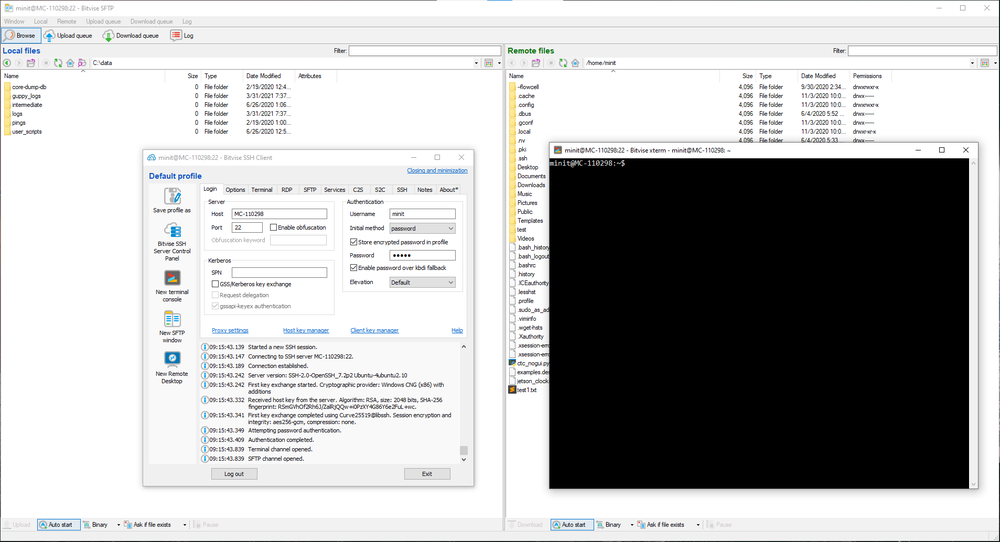Open Bitvise SSH Server Control Panel

(172, 232)
